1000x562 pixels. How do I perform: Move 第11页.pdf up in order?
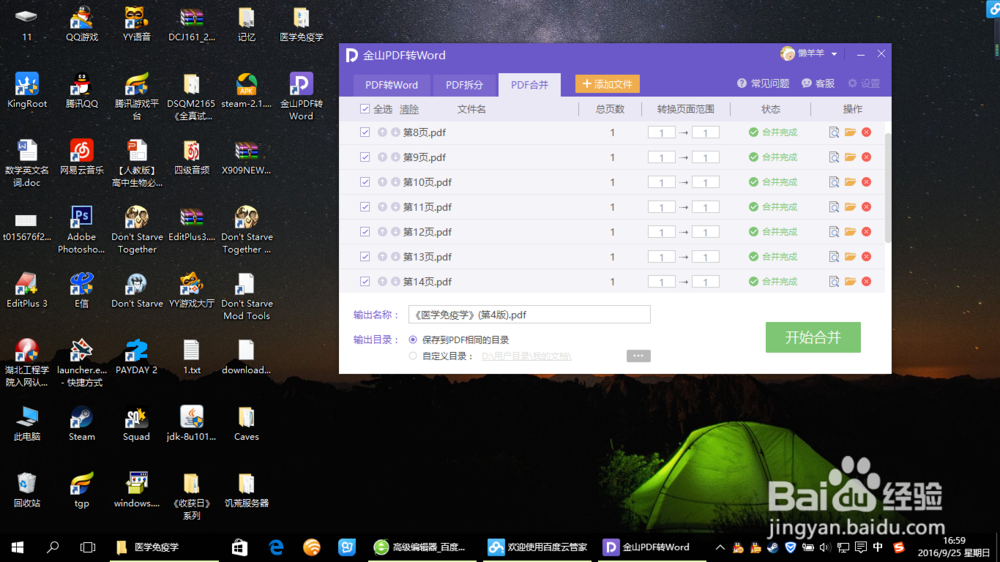point(382,207)
